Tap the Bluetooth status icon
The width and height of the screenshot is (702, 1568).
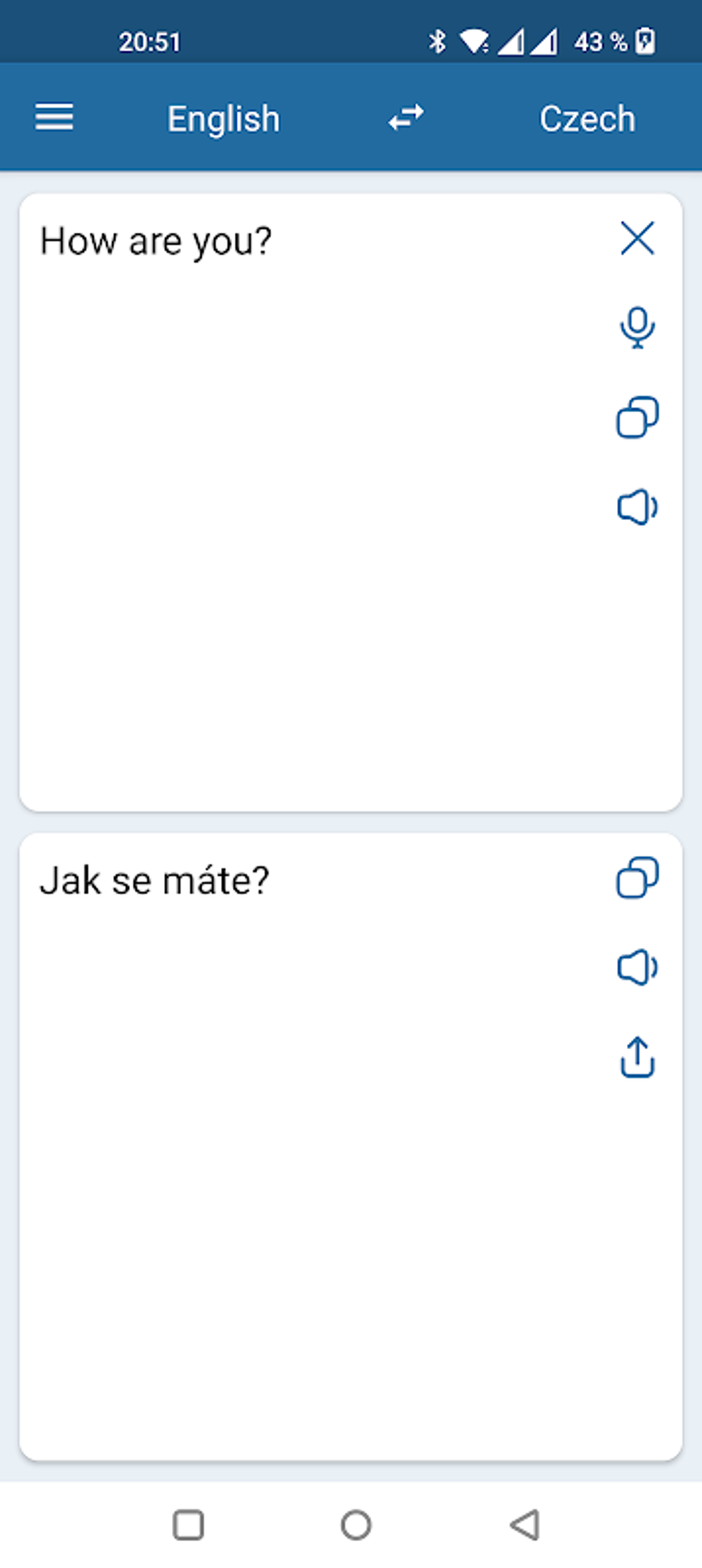pyautogui.click(x=437, y=41)
